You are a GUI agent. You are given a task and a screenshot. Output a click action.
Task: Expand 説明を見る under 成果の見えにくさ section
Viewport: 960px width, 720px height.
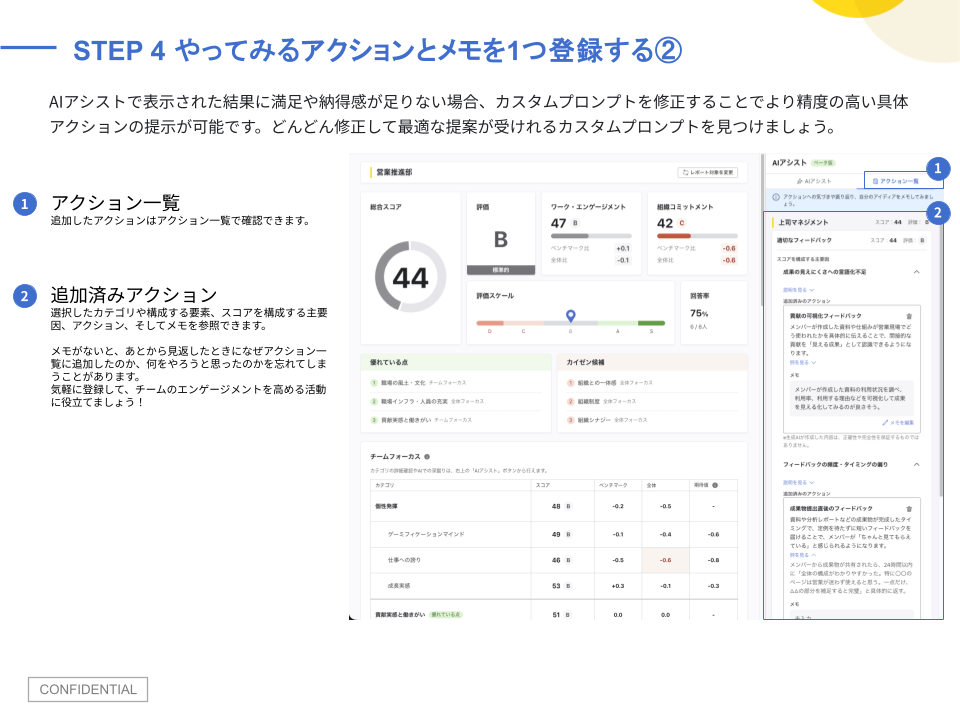(x=798, y=290)
